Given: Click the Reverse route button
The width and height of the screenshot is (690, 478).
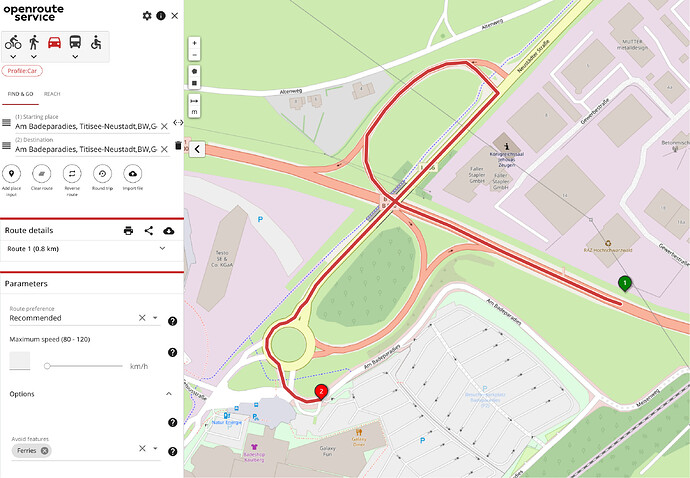Looking at the screenshot, I should (72, 180).
